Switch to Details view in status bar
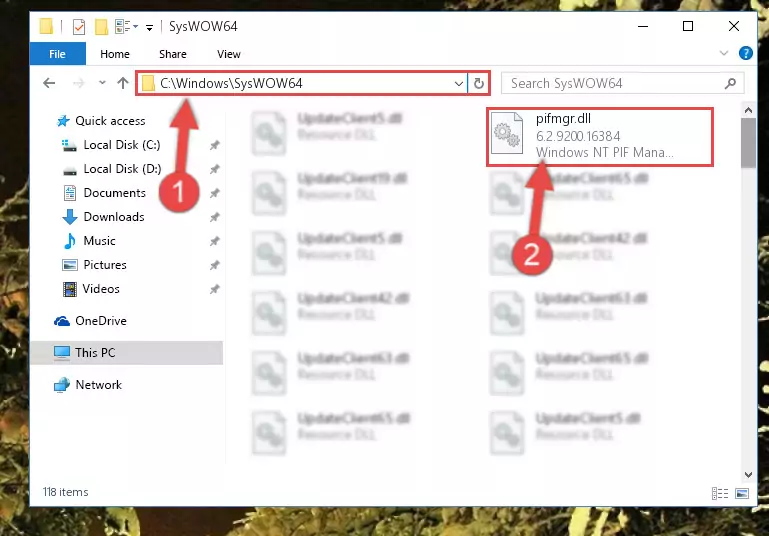The width and height of the screenshot is (769, 536). tap(719, 493)
